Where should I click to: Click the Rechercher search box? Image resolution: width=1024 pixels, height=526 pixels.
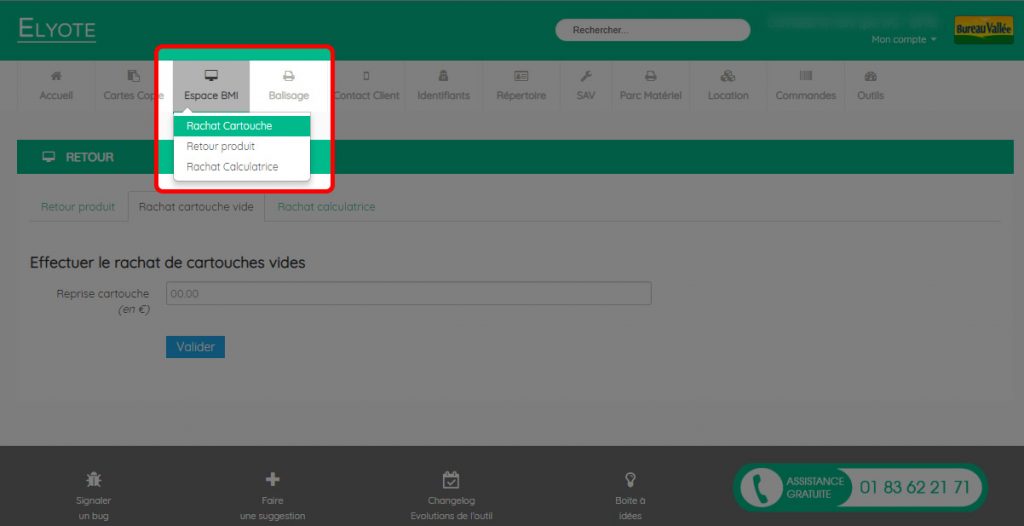pos(652,30)
